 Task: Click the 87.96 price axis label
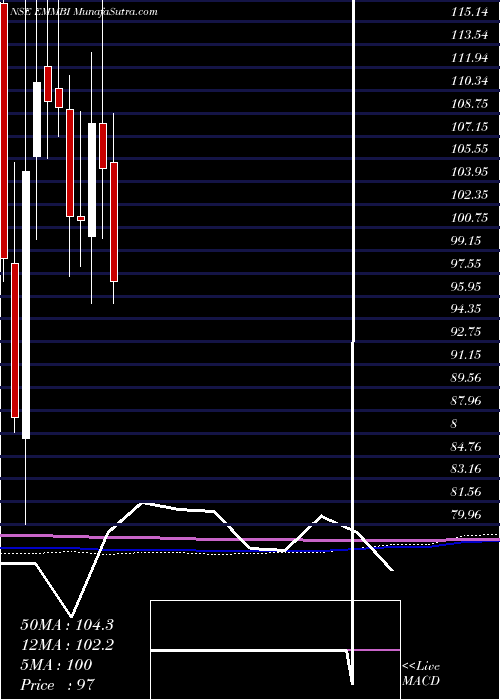[x=466, y=401]
